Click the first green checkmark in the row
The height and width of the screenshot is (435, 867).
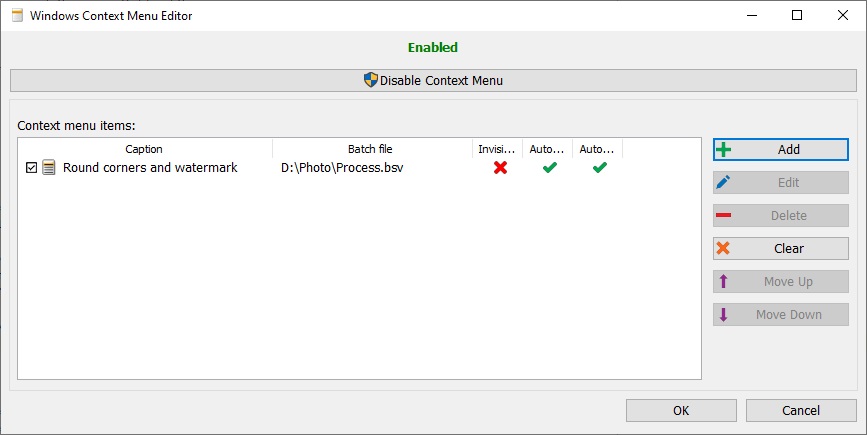click(549, 168)
